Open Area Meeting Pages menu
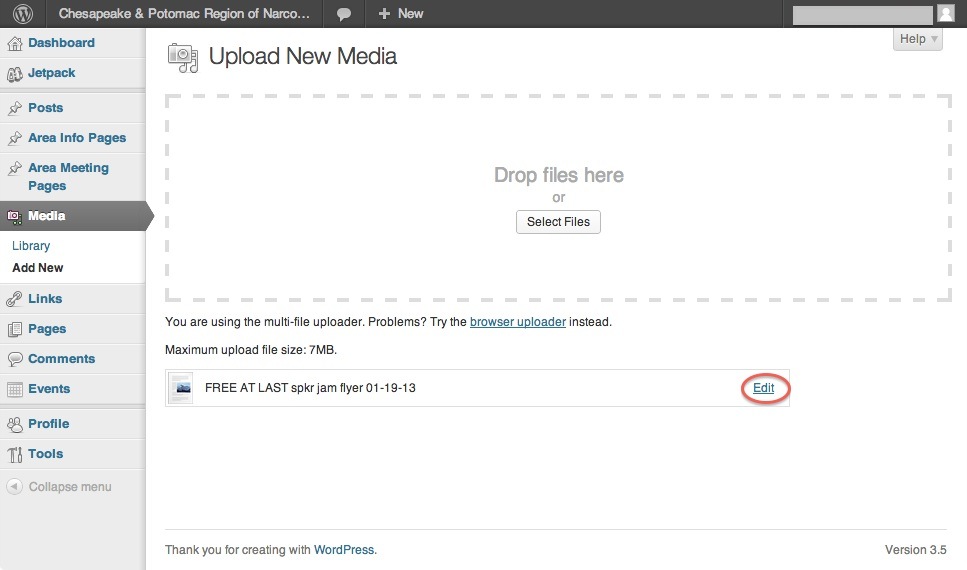The height and width of the screenshot is (570, 967). click(68, 176)
